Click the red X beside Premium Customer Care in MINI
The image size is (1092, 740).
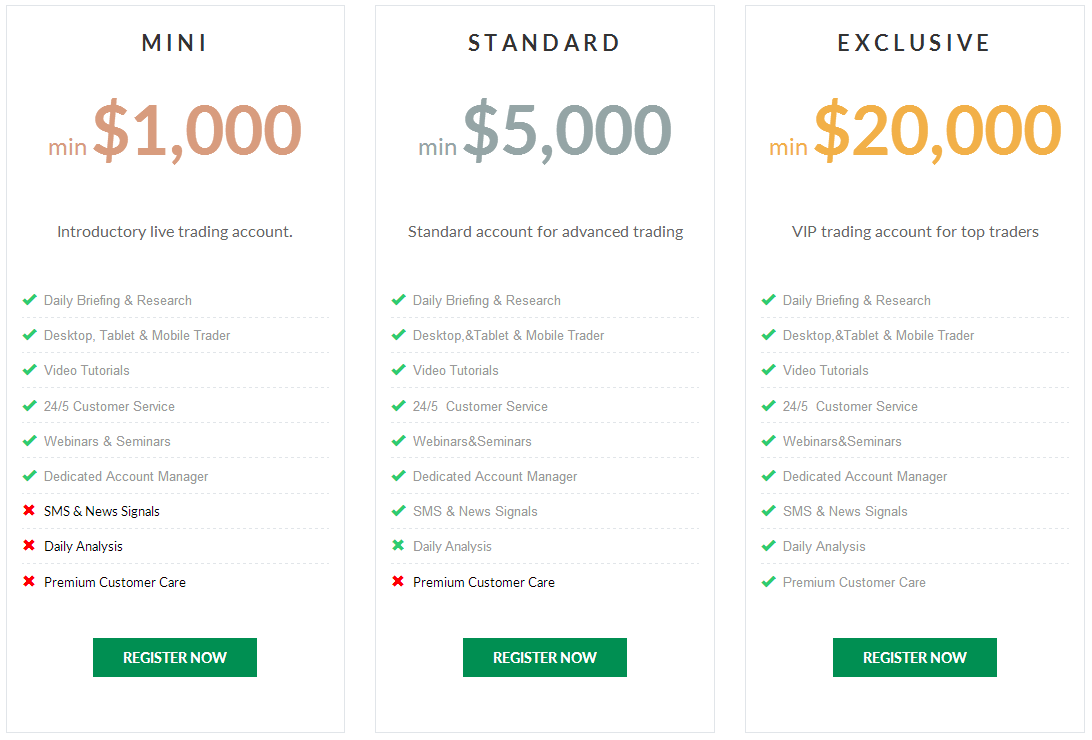(29, 581)
